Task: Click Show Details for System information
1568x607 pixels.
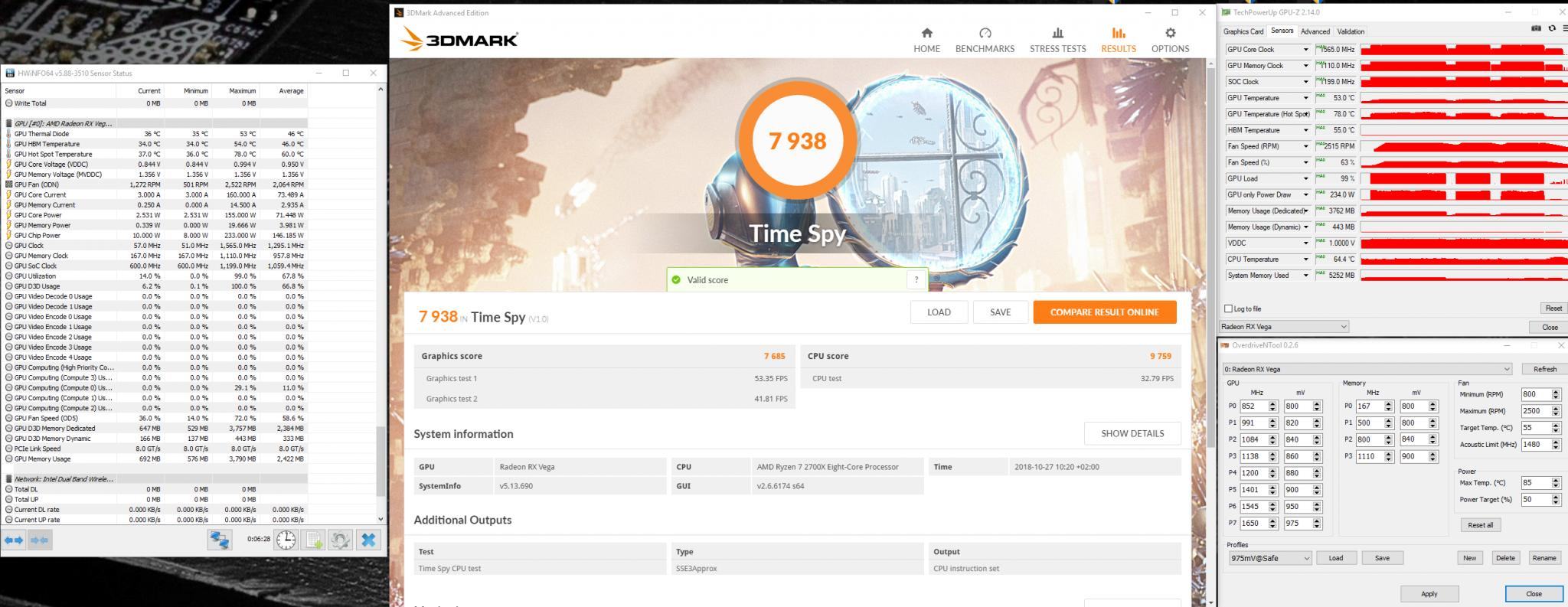Action: tap(1132, 433)
